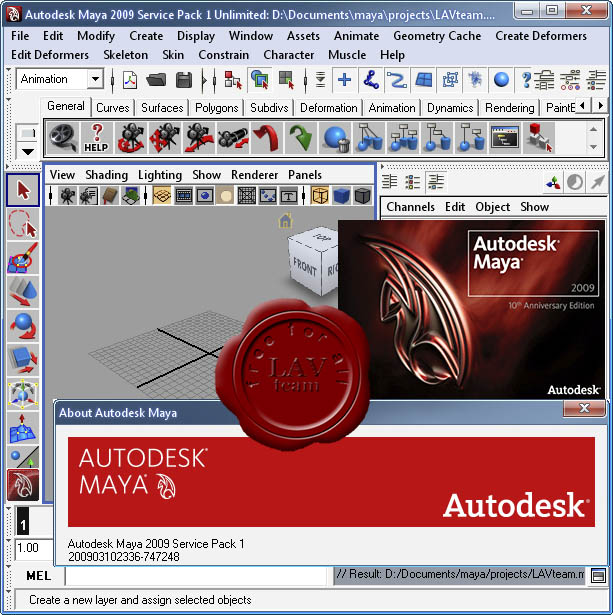This screenshot has height=615, width=613.
Task: Click the 1.00 range start field
Action: pos(33,549)
